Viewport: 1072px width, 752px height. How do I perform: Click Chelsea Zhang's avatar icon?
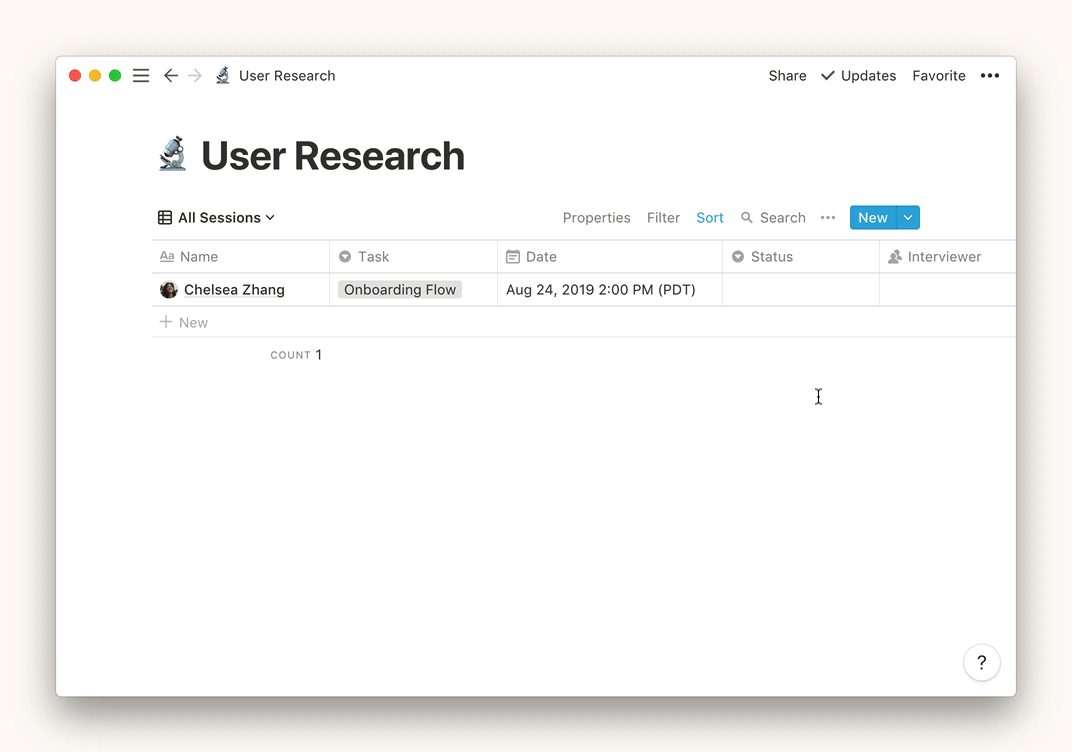coord(169,290)
